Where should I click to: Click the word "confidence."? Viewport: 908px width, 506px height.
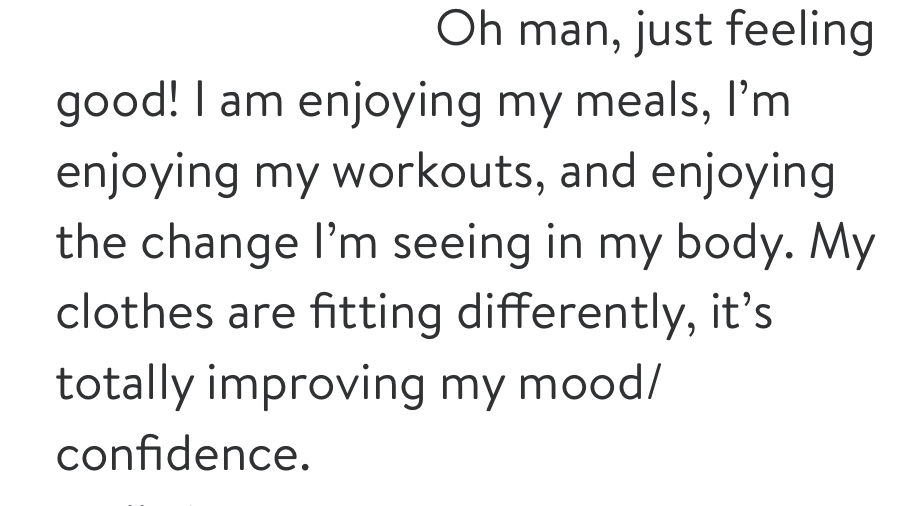point(183,454)
